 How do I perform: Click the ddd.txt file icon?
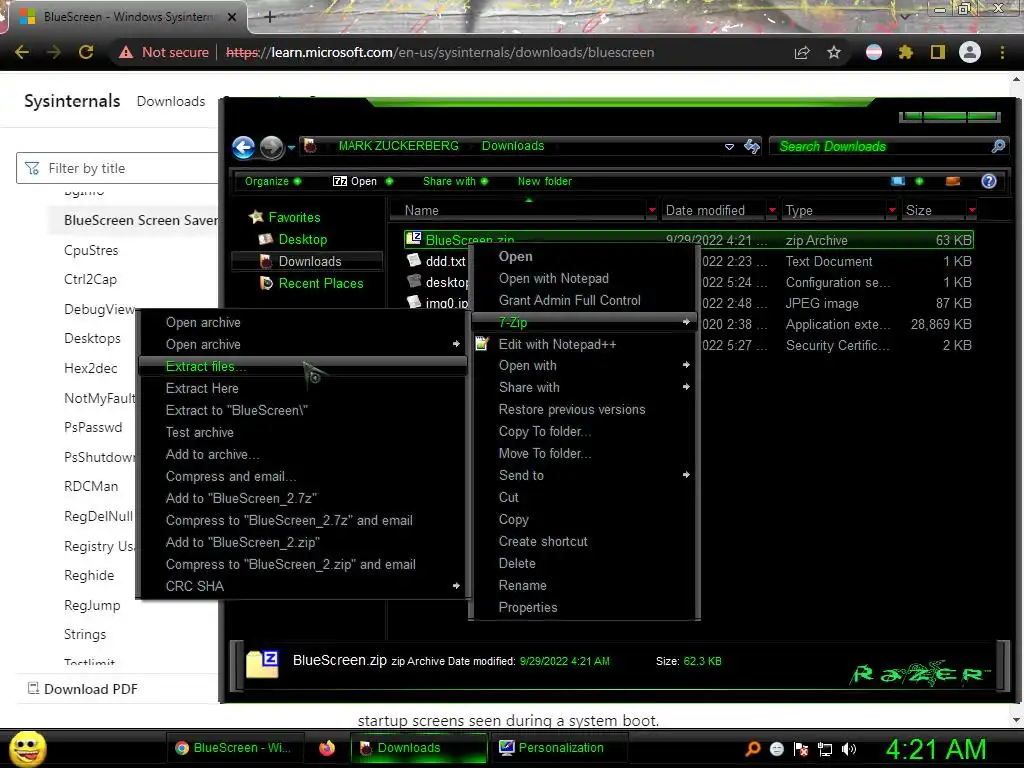click(414, 260)
